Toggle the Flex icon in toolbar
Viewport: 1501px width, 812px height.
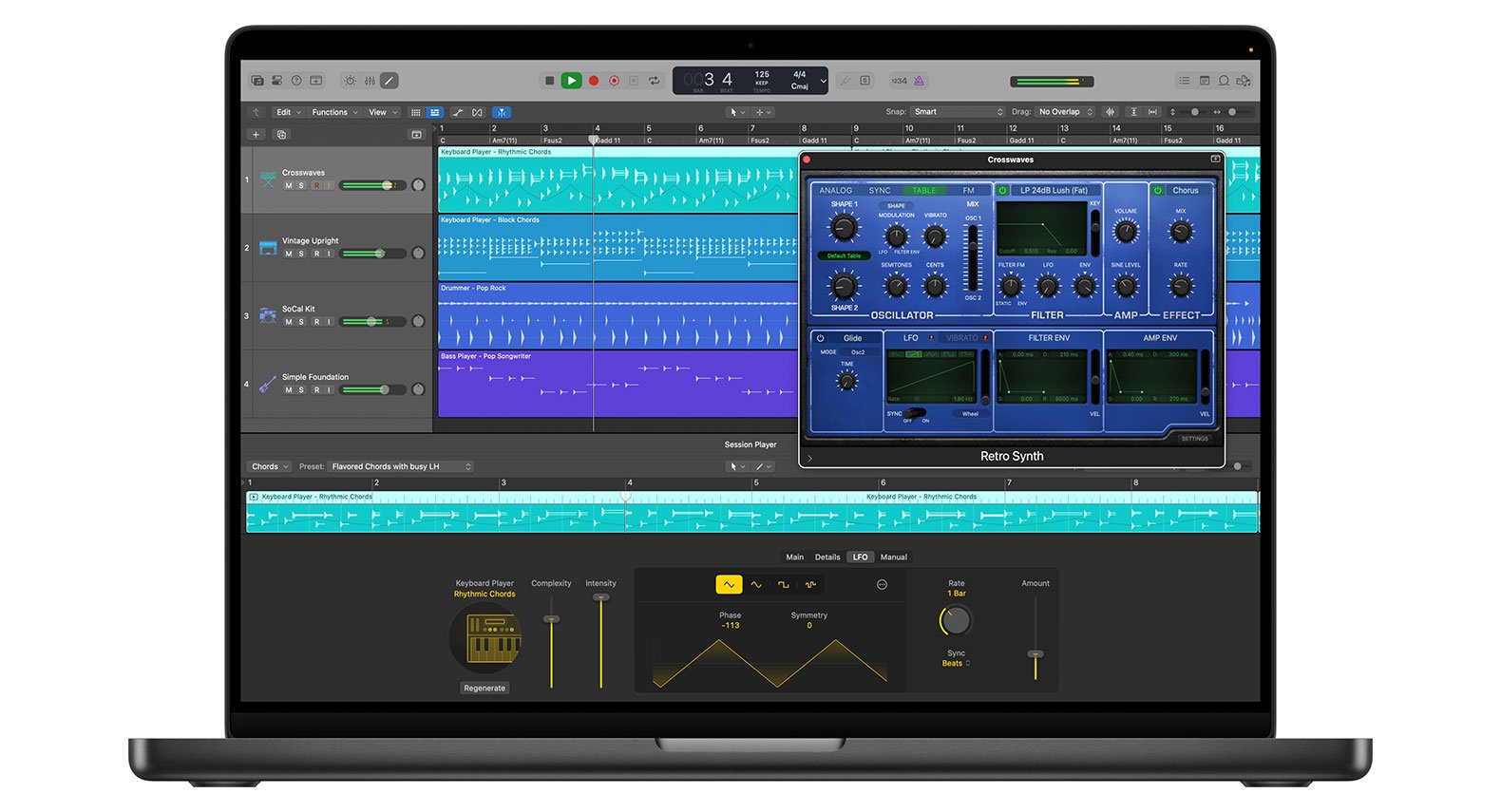[x=478, y=112]
